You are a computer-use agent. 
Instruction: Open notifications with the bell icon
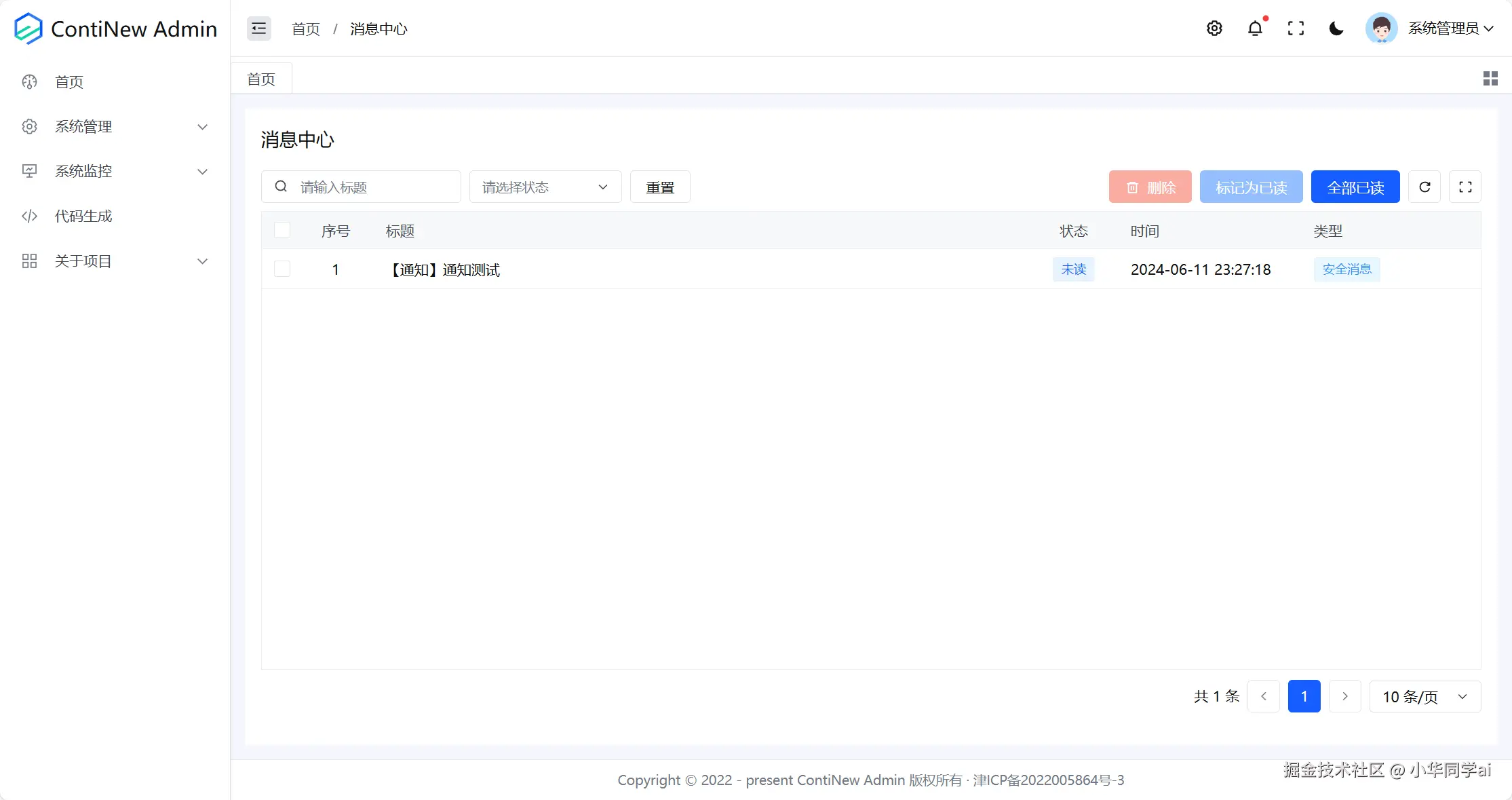tap(1255, 28)
